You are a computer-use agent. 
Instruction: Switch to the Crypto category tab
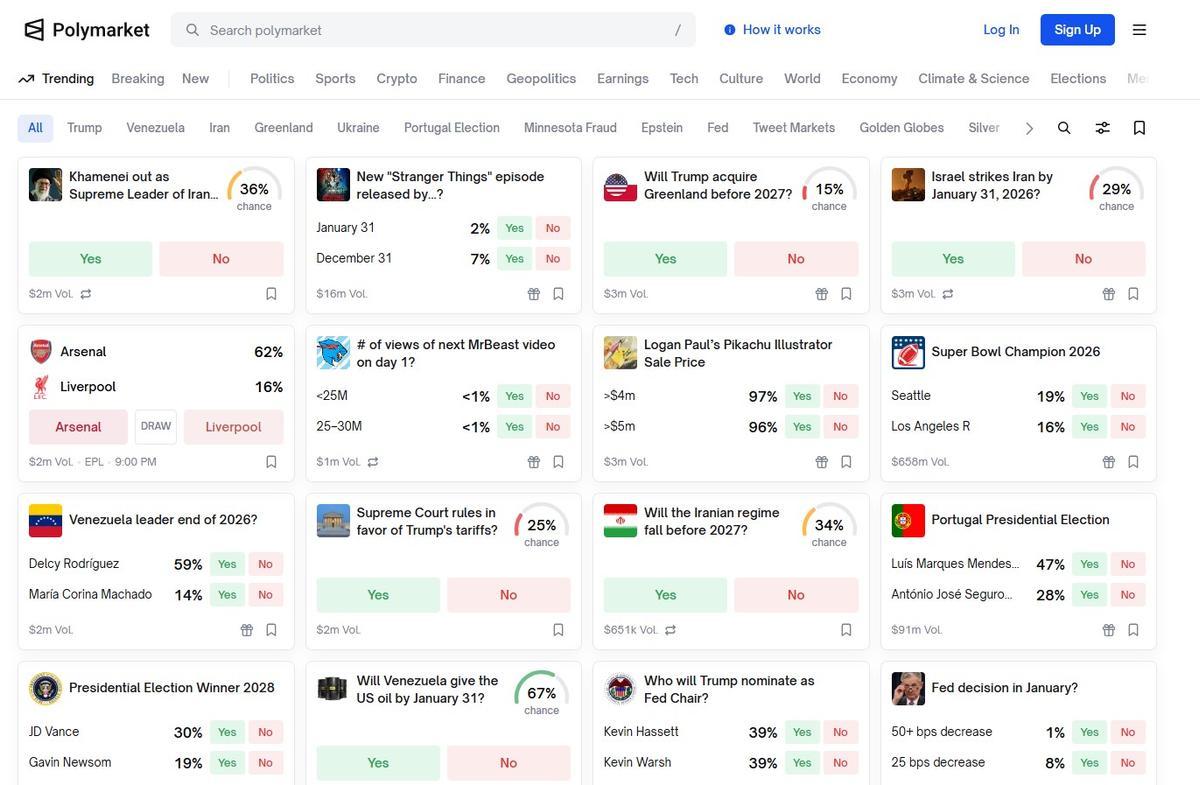(x=396, y=79)
